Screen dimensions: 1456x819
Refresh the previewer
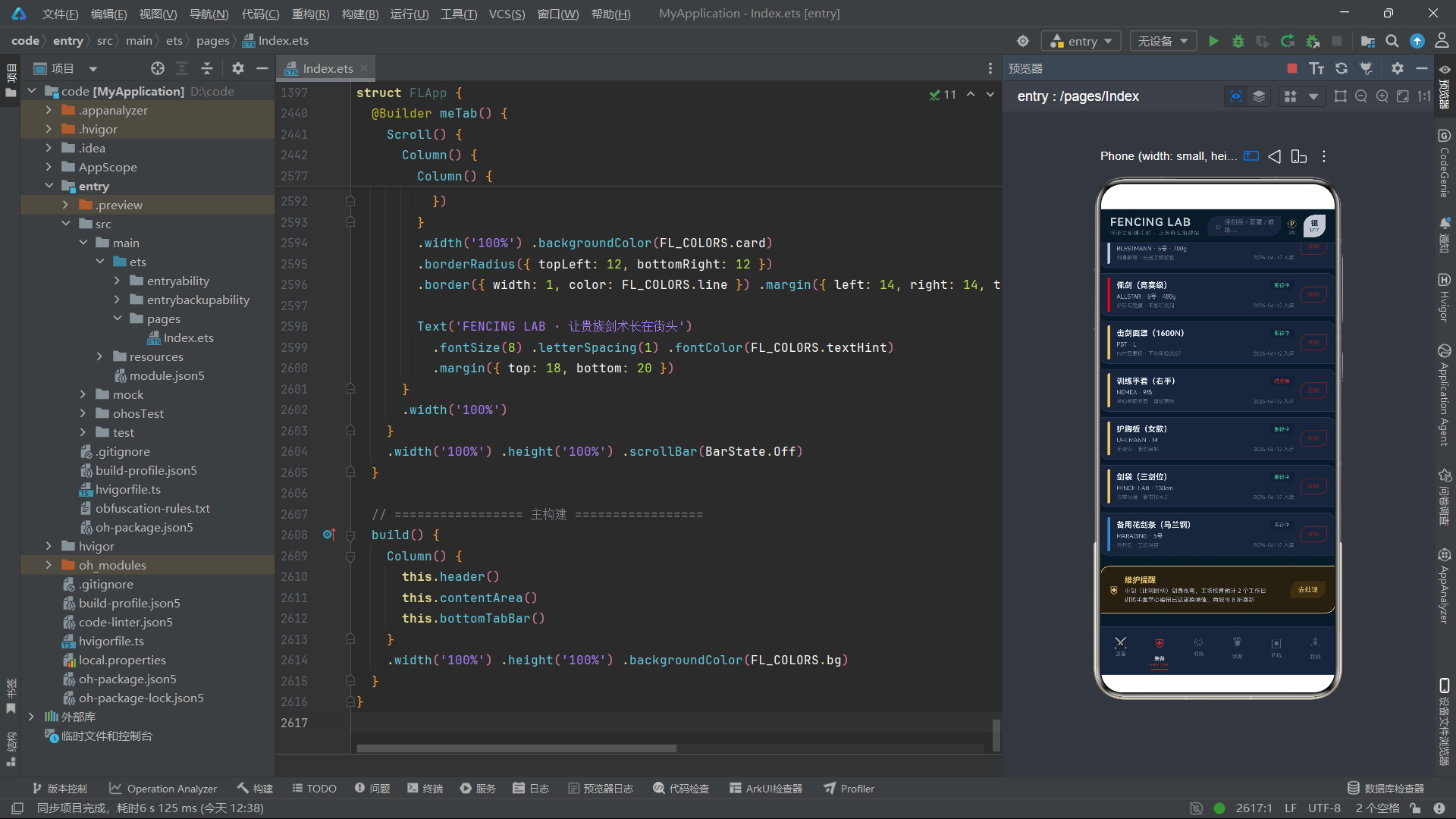pyautogui.click(x=1341, y=68)
